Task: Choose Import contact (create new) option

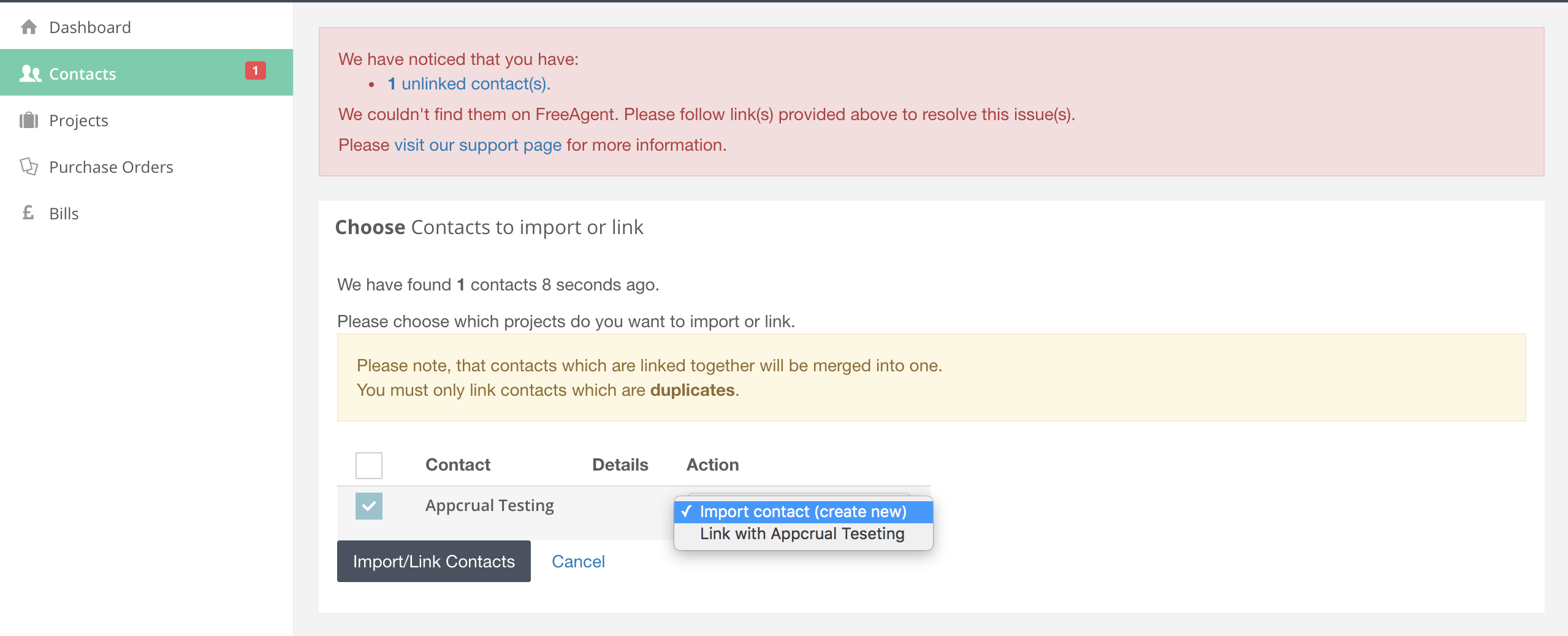Action: (802, 512)
